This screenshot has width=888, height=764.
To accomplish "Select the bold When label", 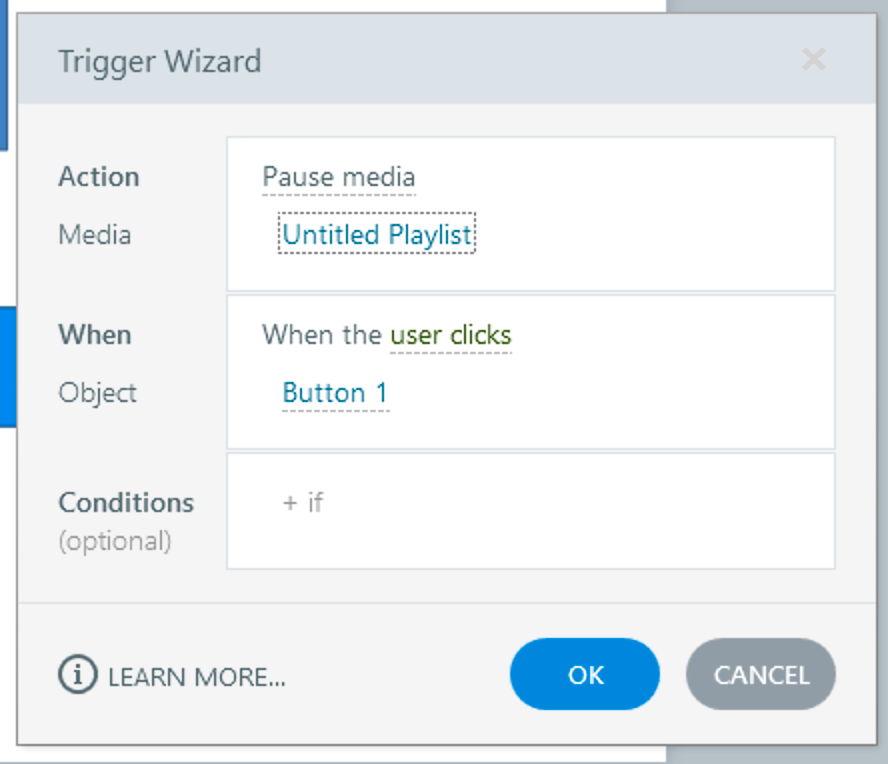I will 95,334.
